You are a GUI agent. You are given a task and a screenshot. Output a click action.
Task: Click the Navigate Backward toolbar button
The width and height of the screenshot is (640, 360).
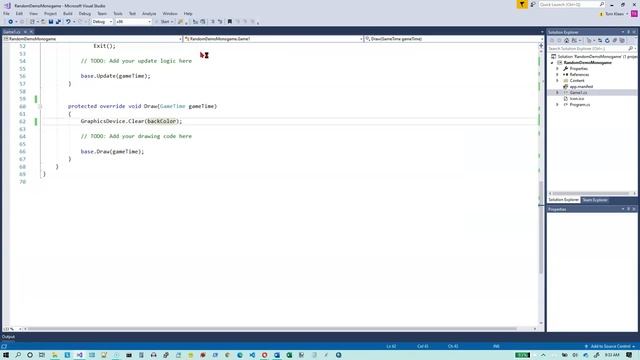tap(11, 22)
